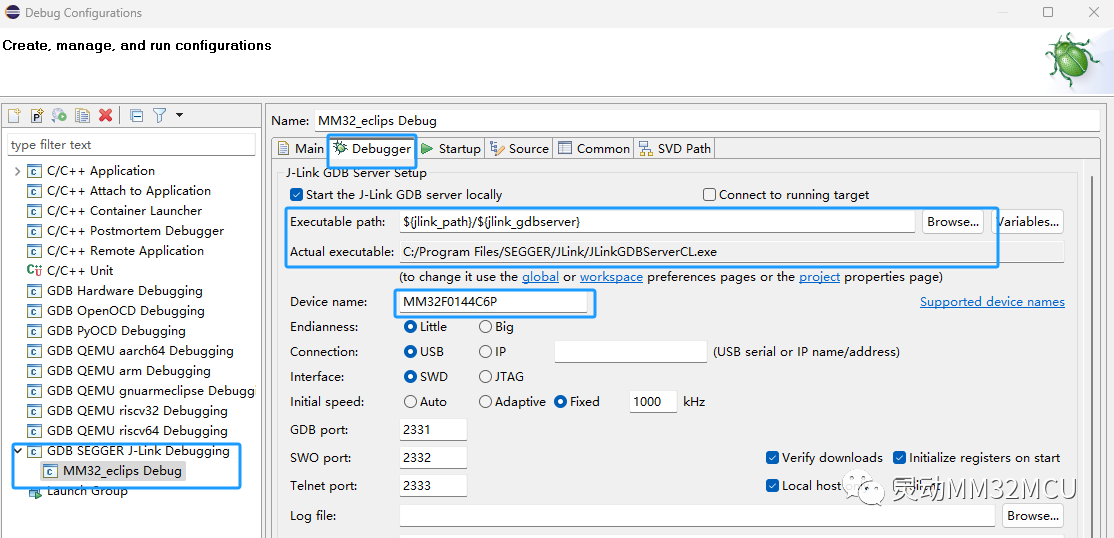The width and height of the screenshot is (1114, 538).
Task: Select the JTAG interface radio button
Action: [485, 377]
